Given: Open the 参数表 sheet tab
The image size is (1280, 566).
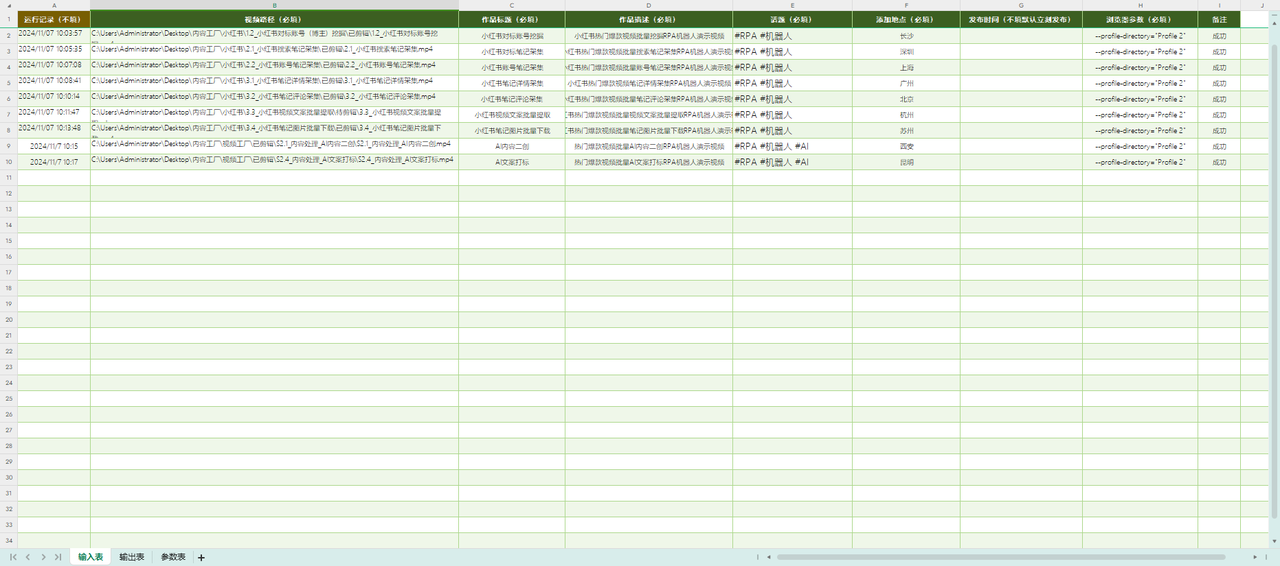Looking at the screenshot, I should click(173, 557).
